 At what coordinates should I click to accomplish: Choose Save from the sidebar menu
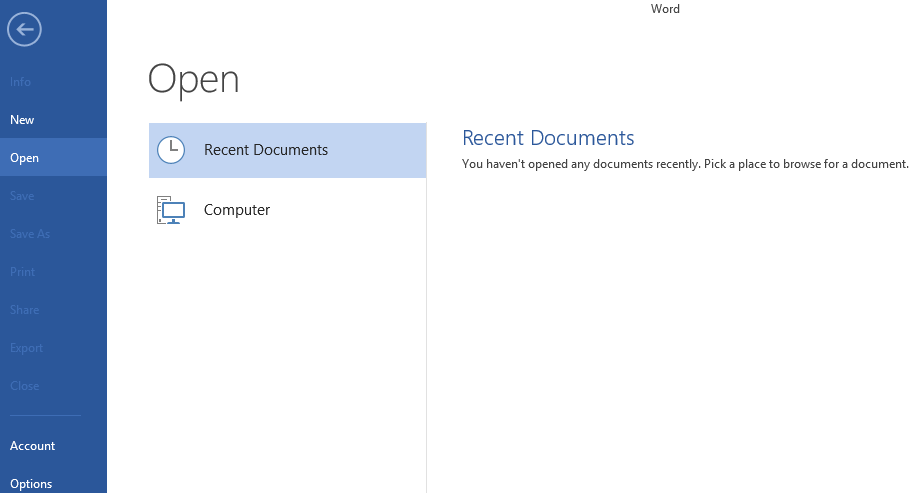pyautogui.click(x=22, y=196)
